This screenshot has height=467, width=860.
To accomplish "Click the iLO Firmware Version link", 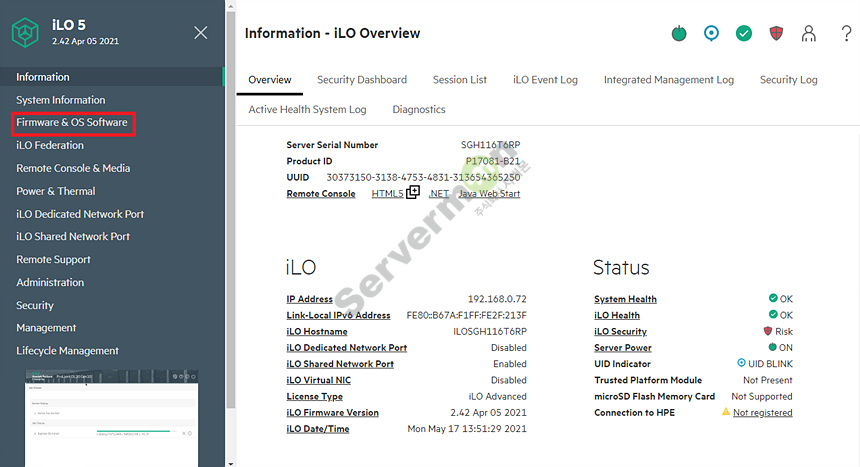I will point(332,413).
